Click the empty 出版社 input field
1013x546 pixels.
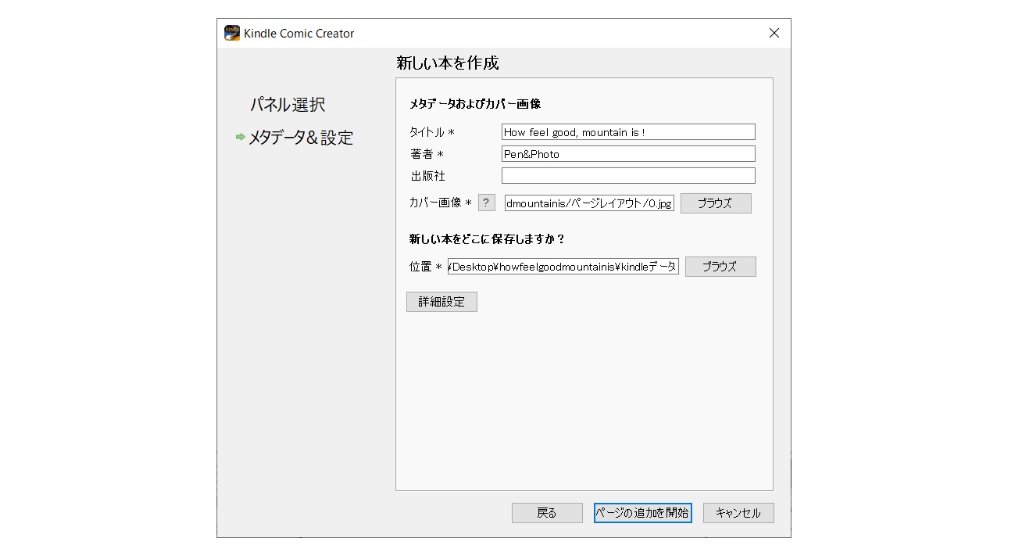[x=628, y=176]
